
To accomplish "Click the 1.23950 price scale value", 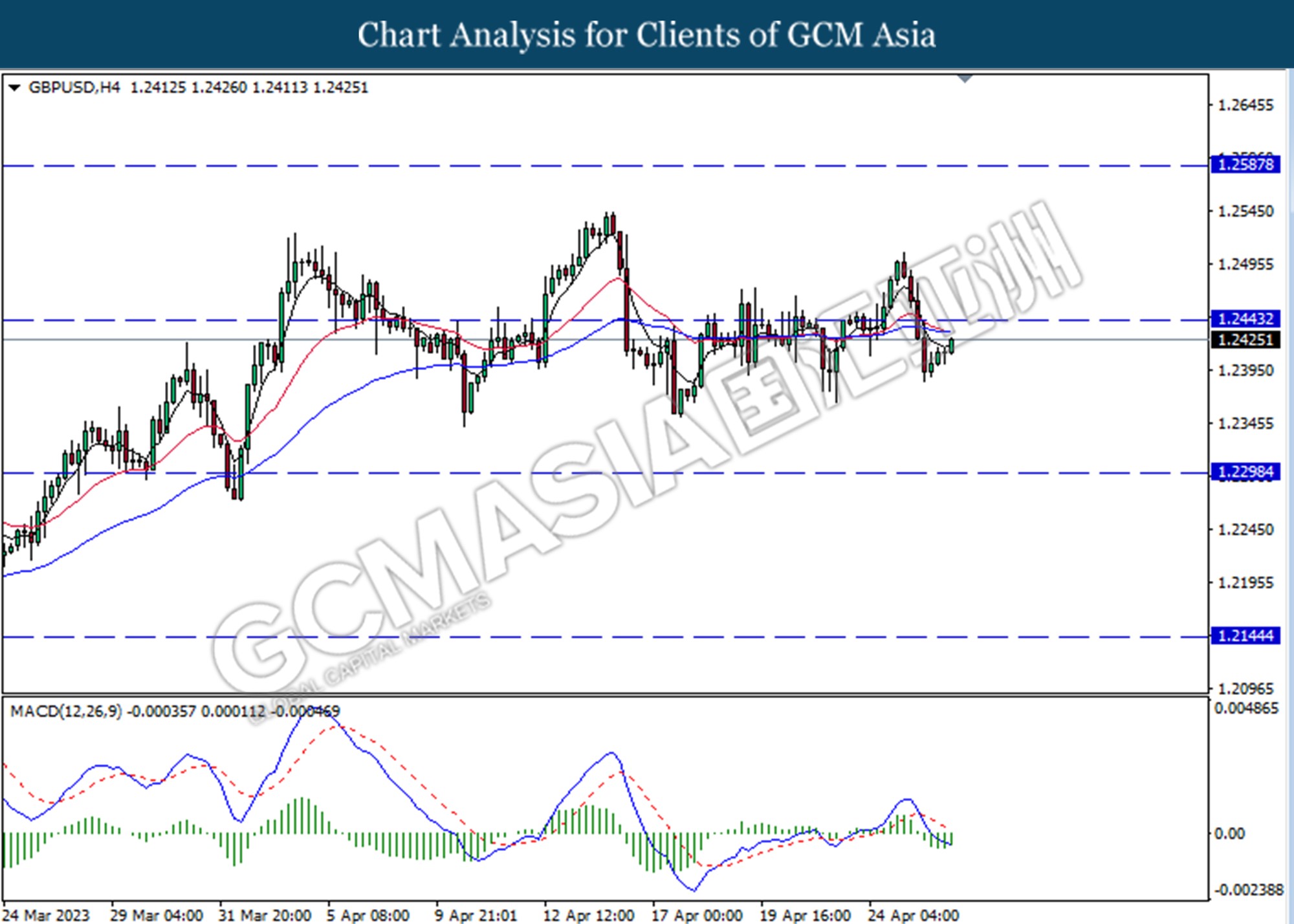I will pyautogui.click(x=1245, y=370).
